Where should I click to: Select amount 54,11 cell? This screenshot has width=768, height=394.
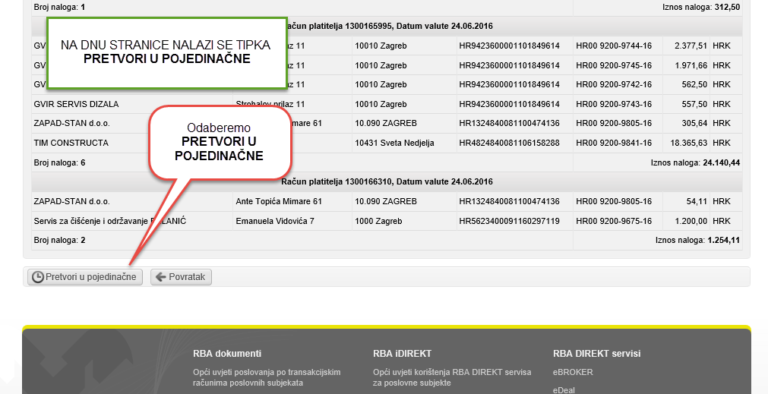point(697,201)
